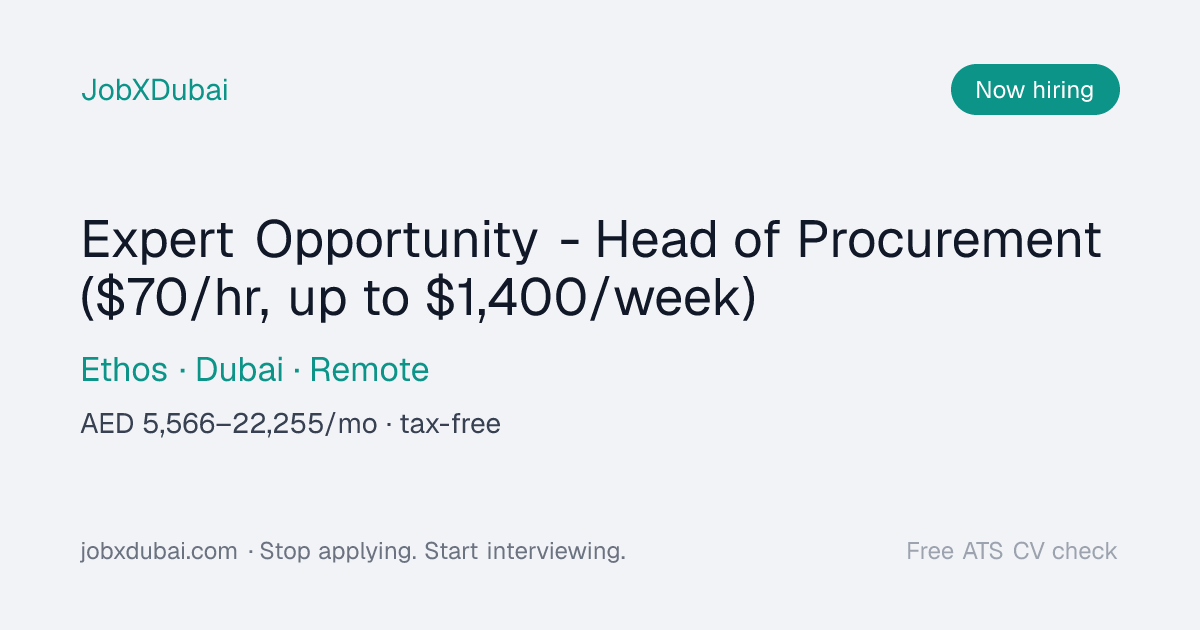Click the Now hiring badge
This screenshot has height=630, width=1200.
pos(1035,90)
